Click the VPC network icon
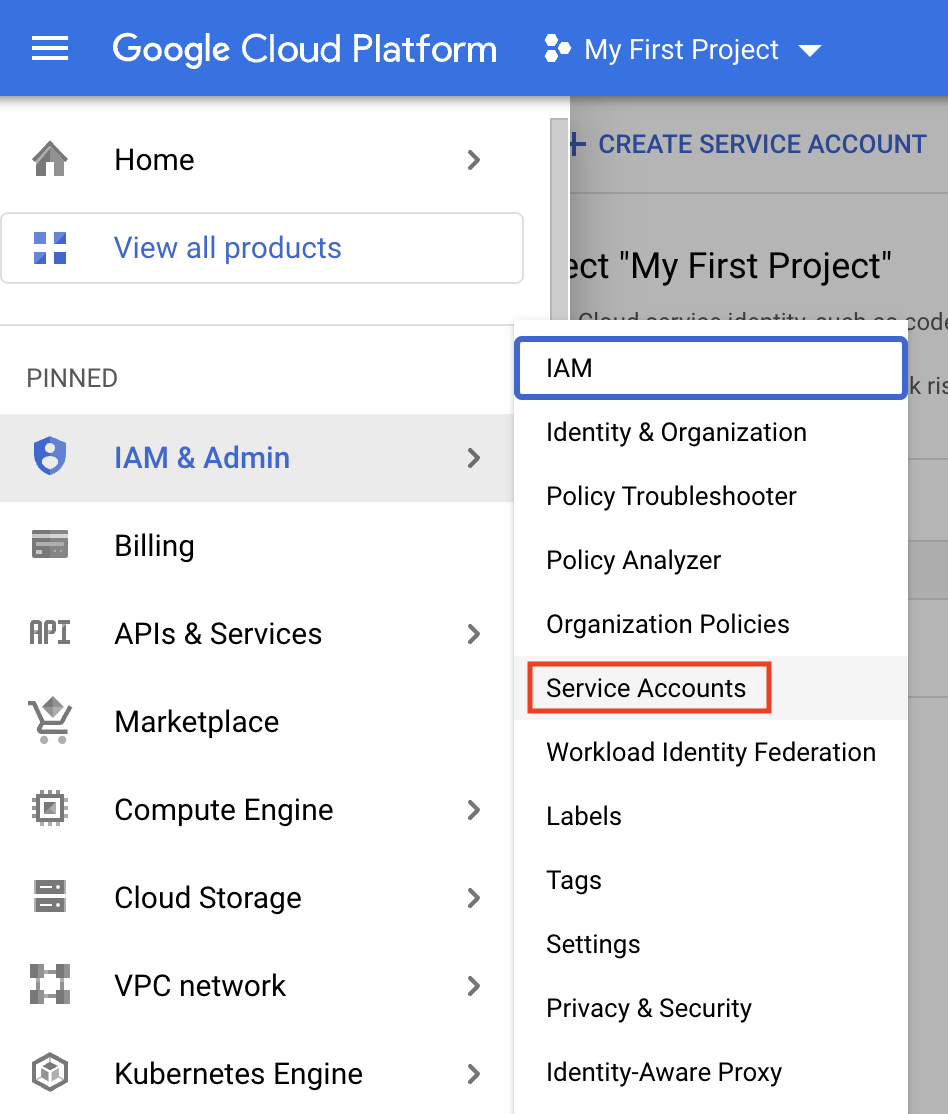Viewport: 948px width, 1114px height. [x=50, y=984]
